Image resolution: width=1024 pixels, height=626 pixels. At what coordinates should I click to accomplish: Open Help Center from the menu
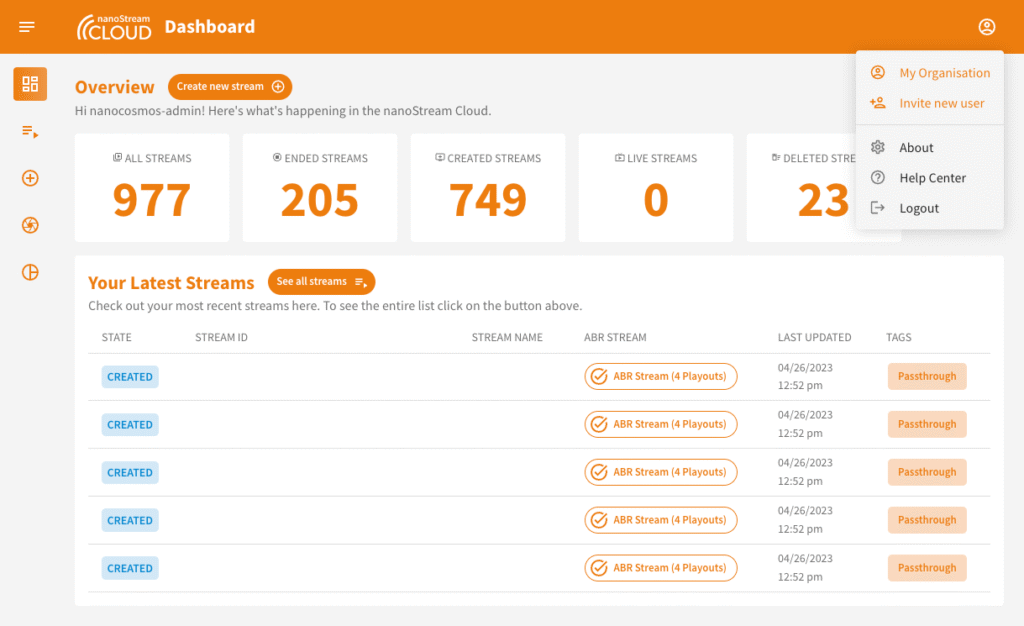931,178
